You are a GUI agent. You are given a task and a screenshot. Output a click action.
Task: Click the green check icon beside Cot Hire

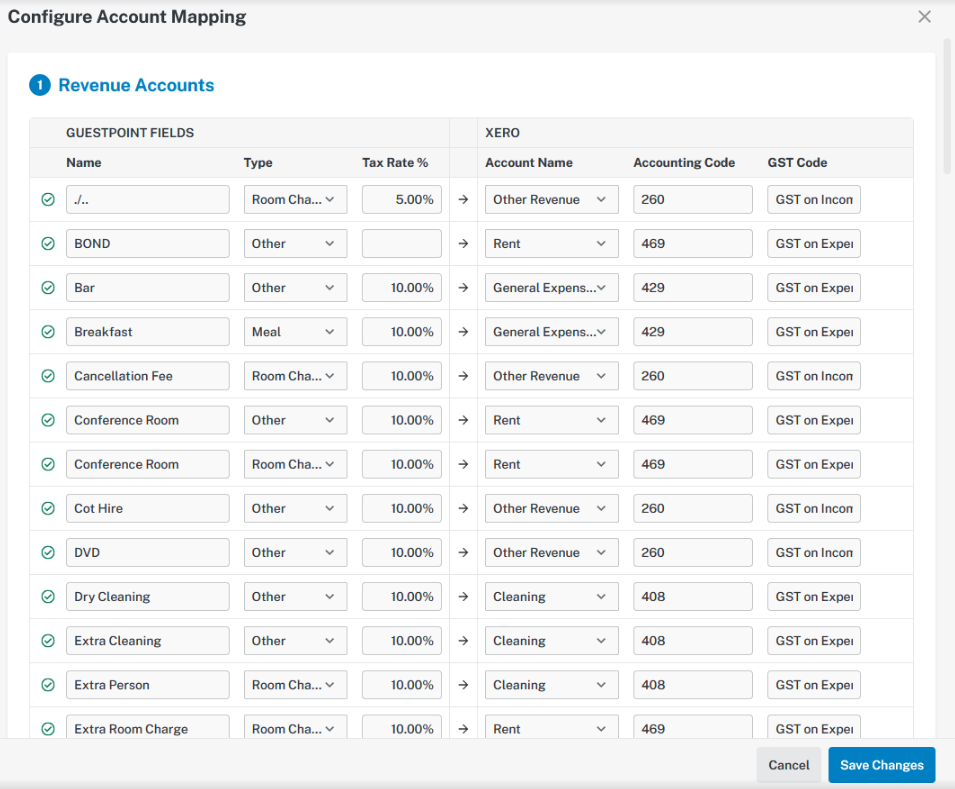(47, 508)
